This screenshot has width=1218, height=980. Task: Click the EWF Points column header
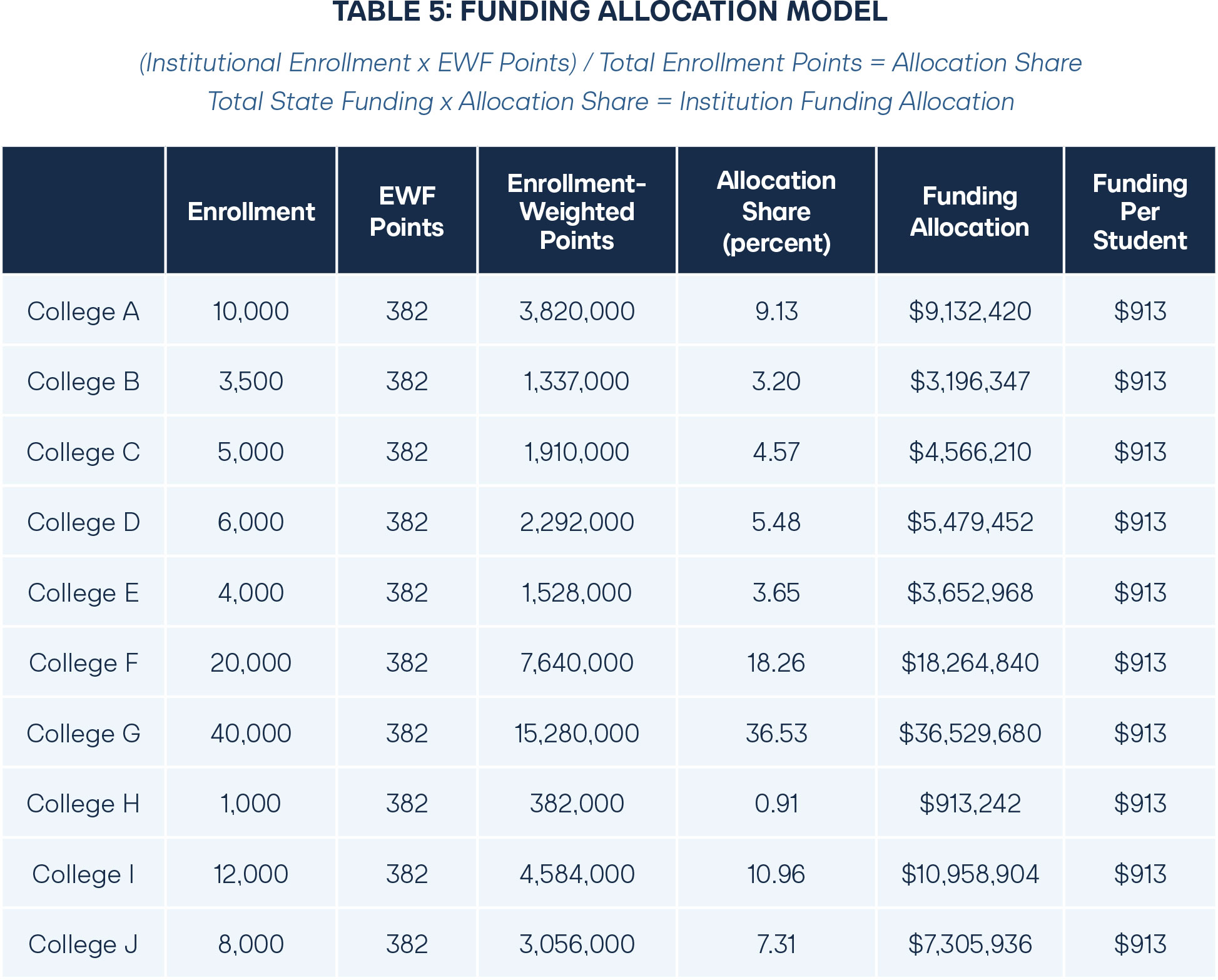click(407, 212)
